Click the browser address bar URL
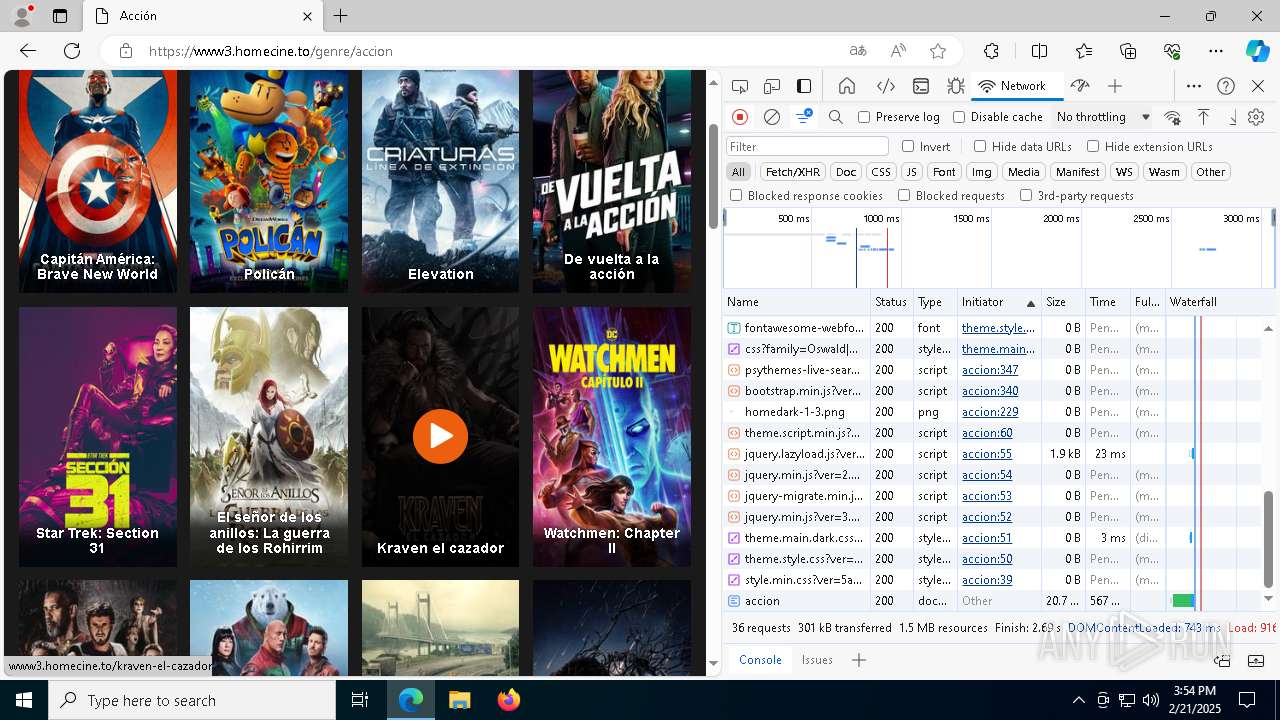1280x720 pixels. [x=271, y=51]
